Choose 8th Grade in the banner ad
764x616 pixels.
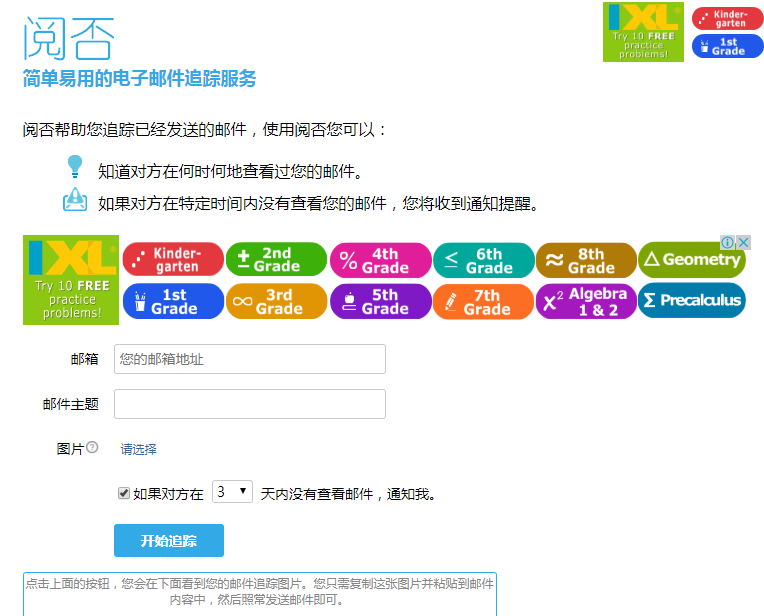pos(586,260)
